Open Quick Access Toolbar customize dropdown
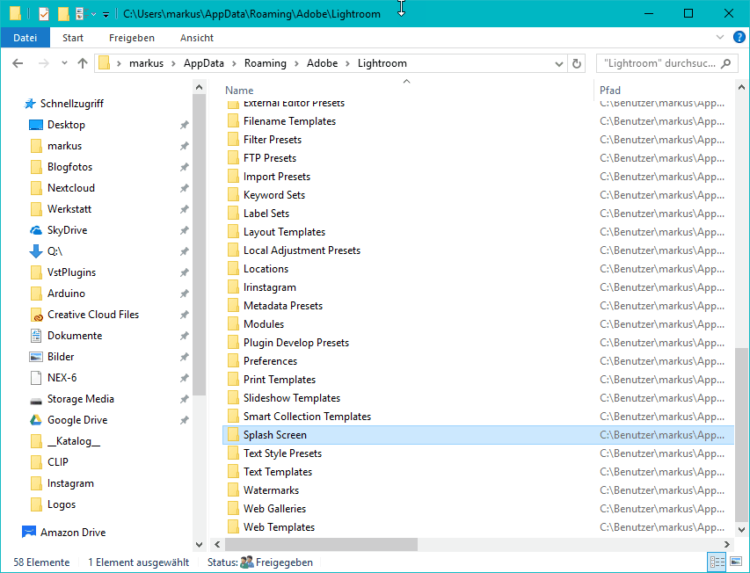The height and width of the screenshot is (573, 750). pos(106,14)
